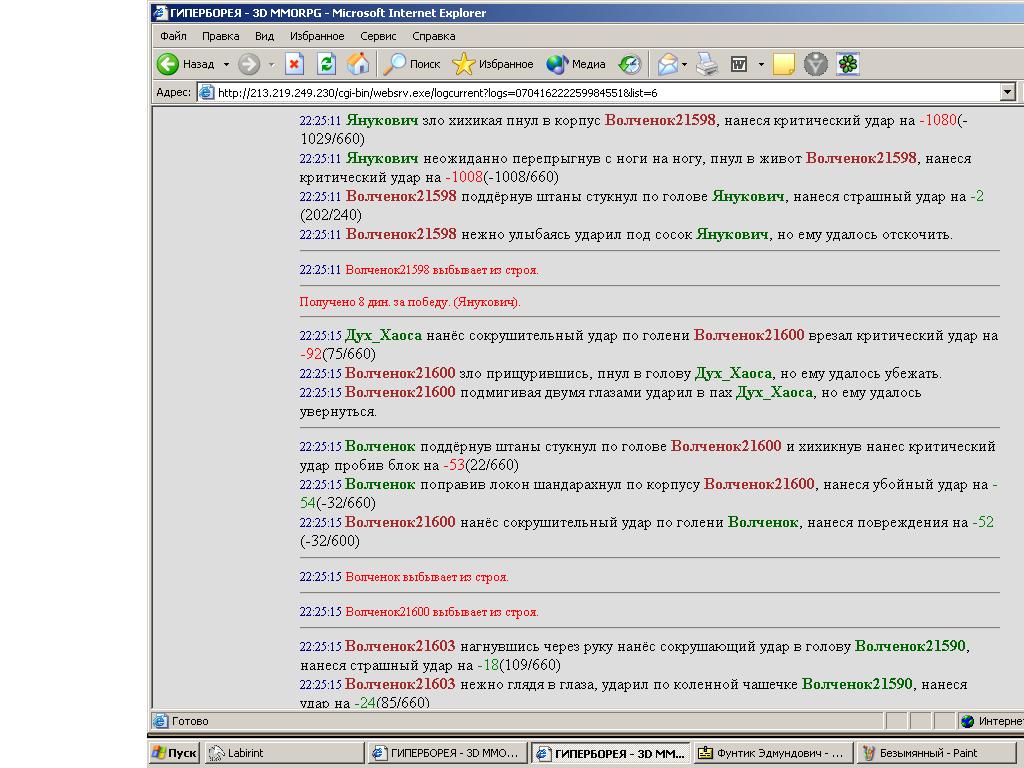Click the Mail envelope icon
The image size is (1024, 768).
[x=667, y=64]
